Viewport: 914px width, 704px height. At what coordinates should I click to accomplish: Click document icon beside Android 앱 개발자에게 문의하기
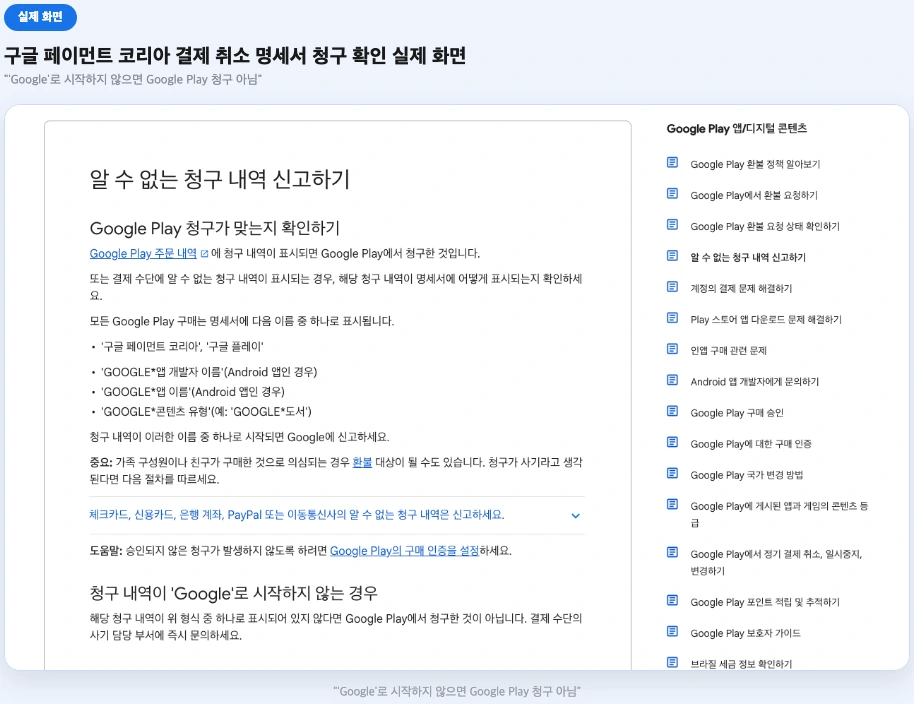672,380
